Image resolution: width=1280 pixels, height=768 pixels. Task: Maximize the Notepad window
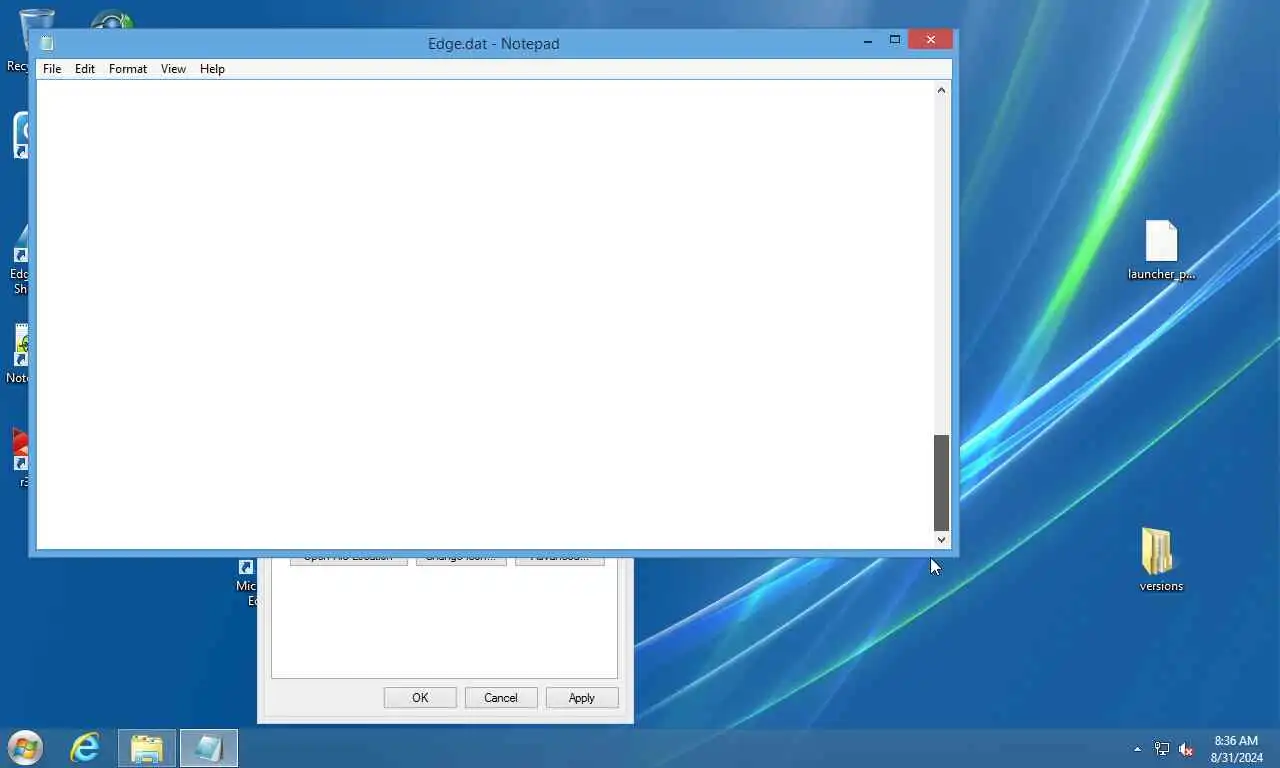895,40
